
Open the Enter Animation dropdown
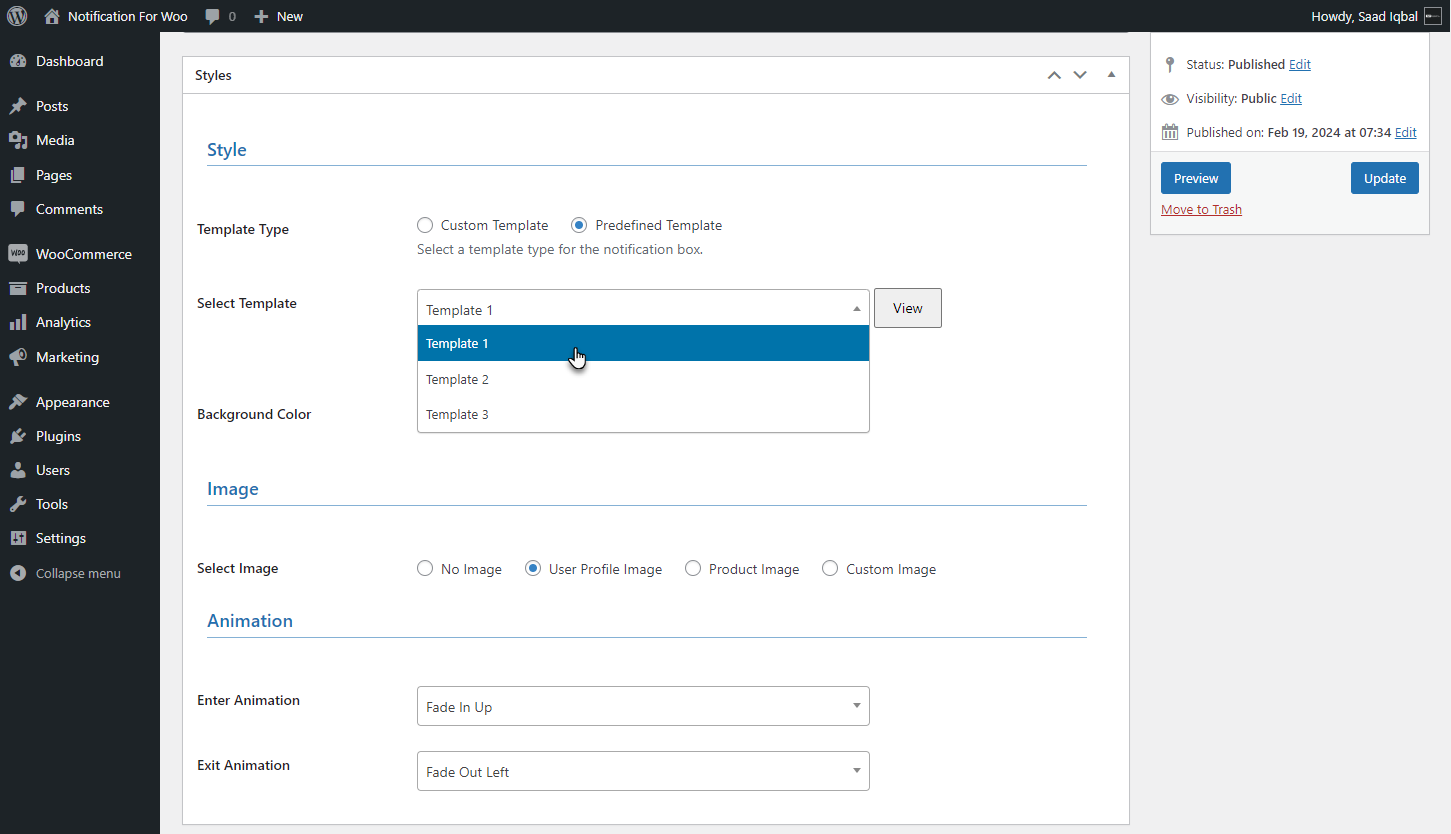point(643,706)
